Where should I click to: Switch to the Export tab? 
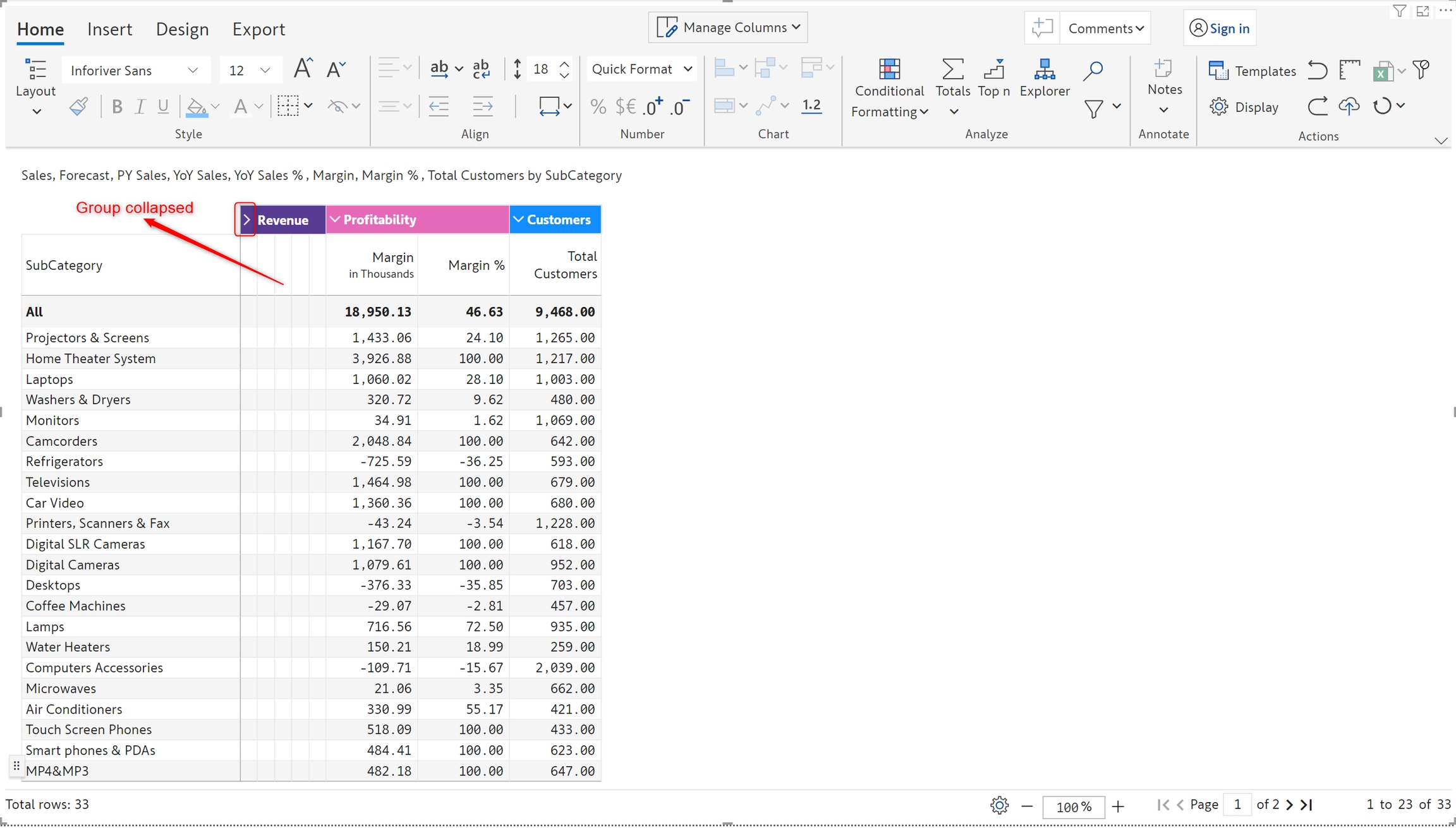tap(258, 29)
